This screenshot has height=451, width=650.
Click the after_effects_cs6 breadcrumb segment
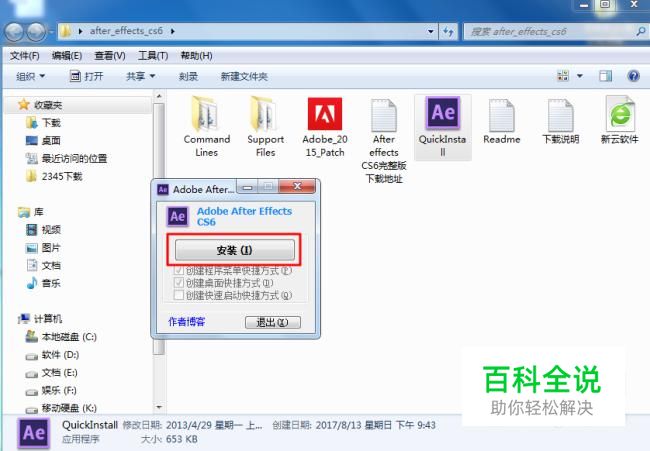126,31
